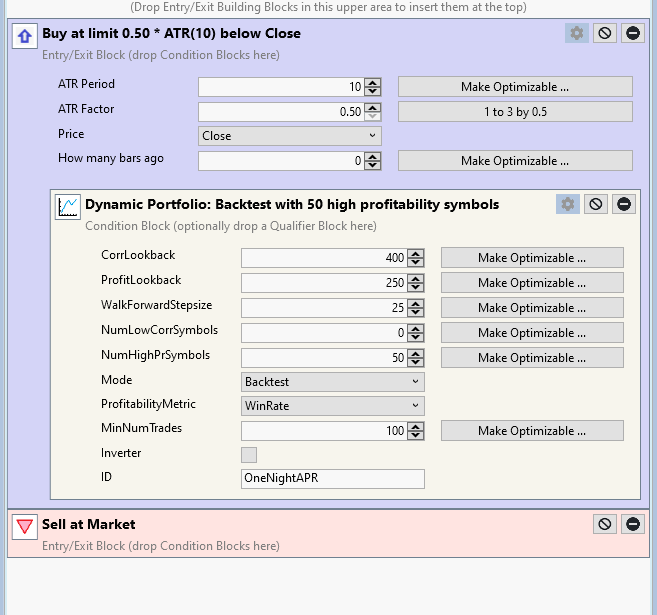Open ProfitabilityMetric dropdown showing WinRate
This screenshot has height=615, width=657.
[333, 406]
